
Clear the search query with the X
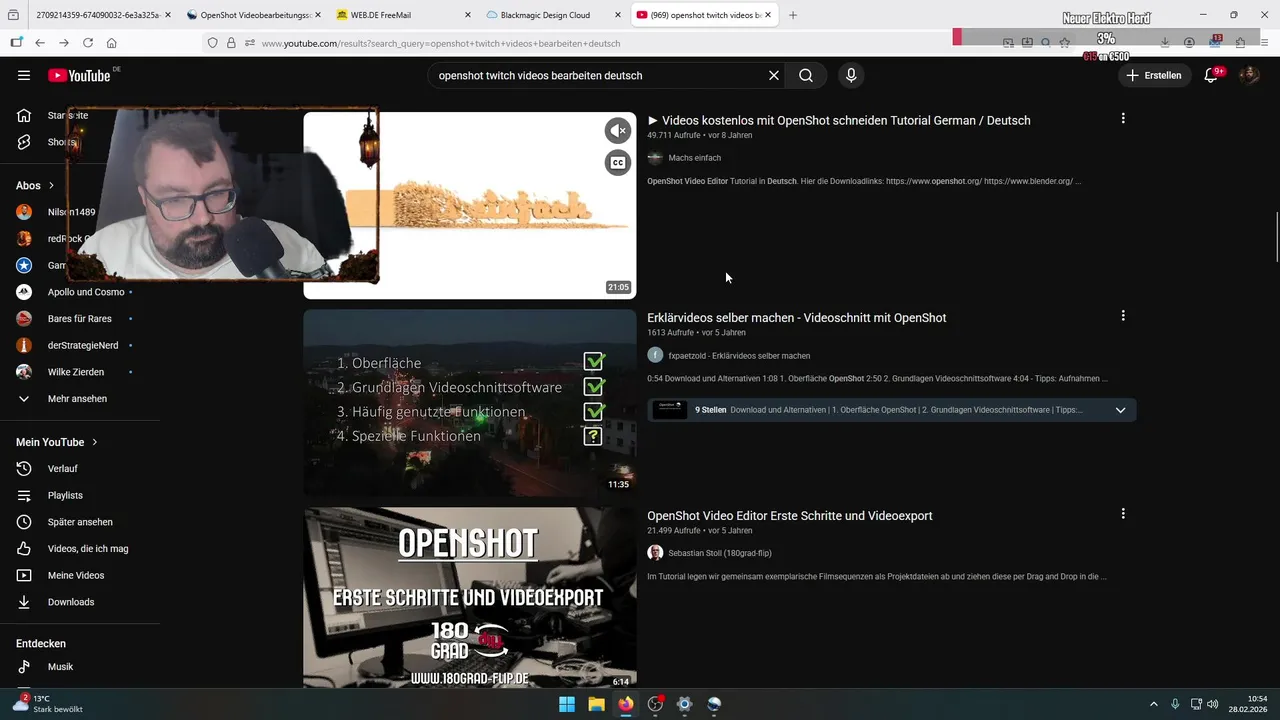pos(773,75)
